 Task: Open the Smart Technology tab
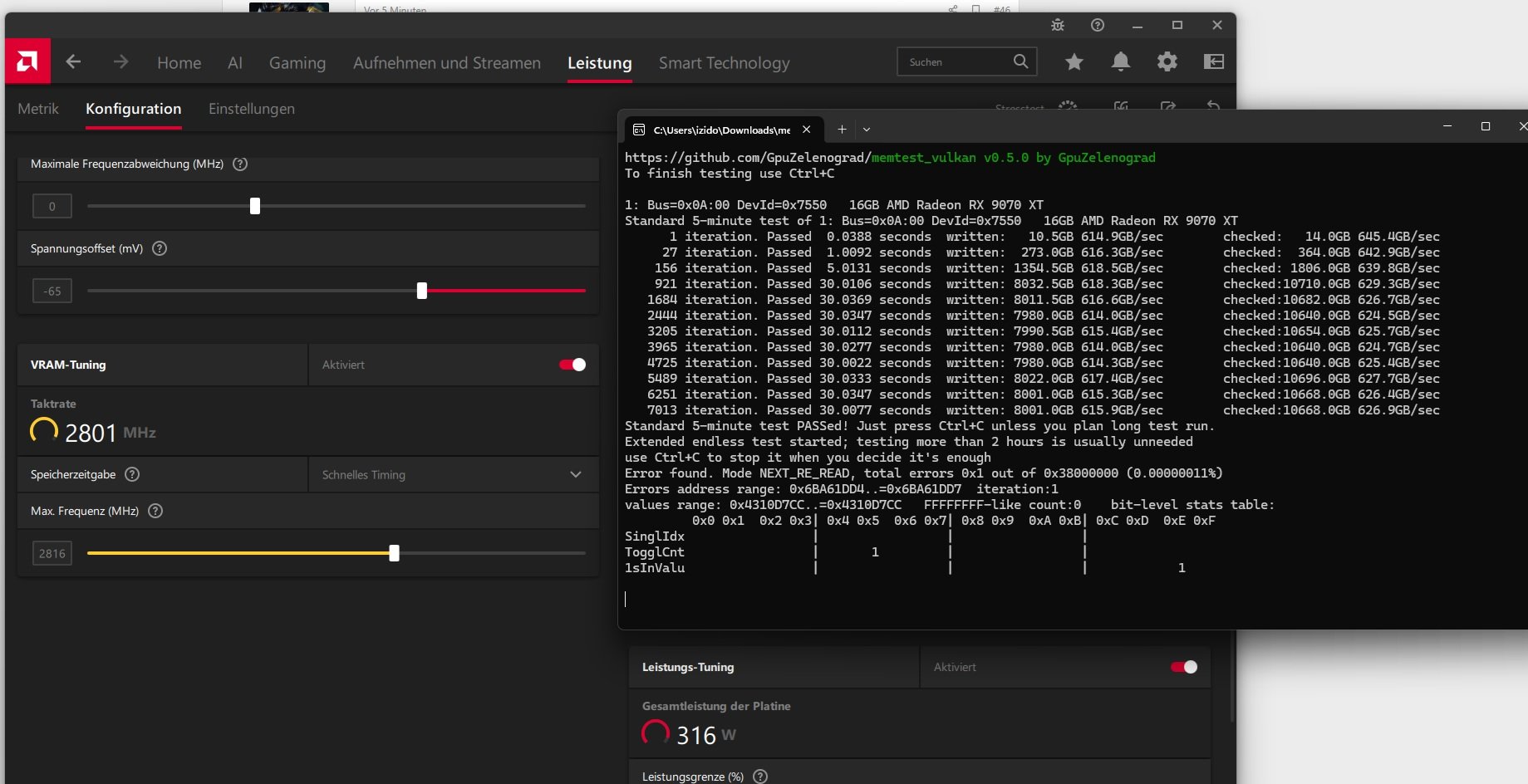click(x=725, y=63)
